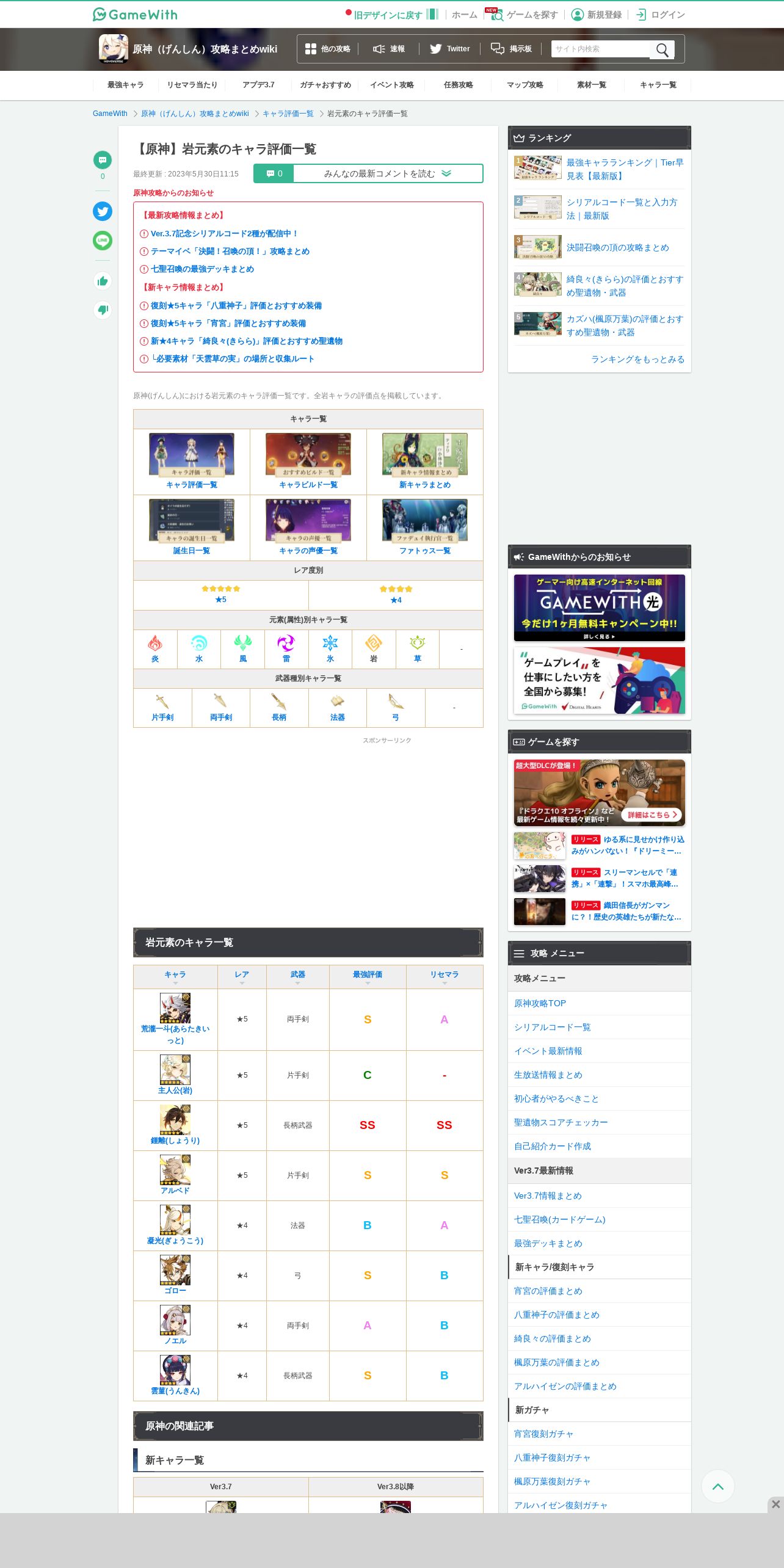
Task: Open the Twitter bird in header bar
Action: [435, 49]
